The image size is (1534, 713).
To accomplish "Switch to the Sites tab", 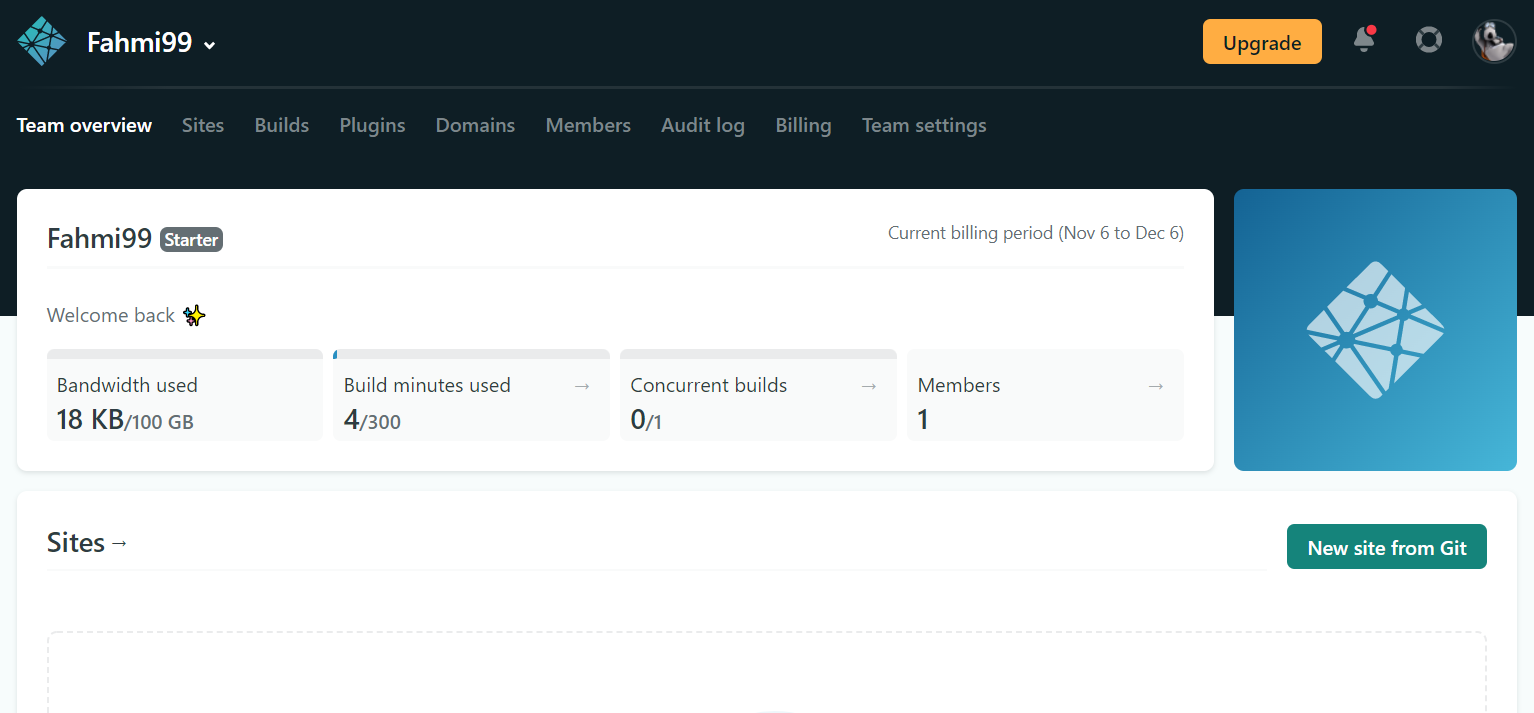I will click(x=203, y=126).
